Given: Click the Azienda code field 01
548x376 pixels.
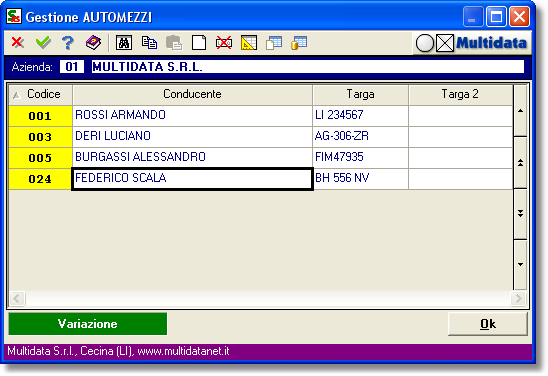Looking at the screenshot, I should click(72, 66).
